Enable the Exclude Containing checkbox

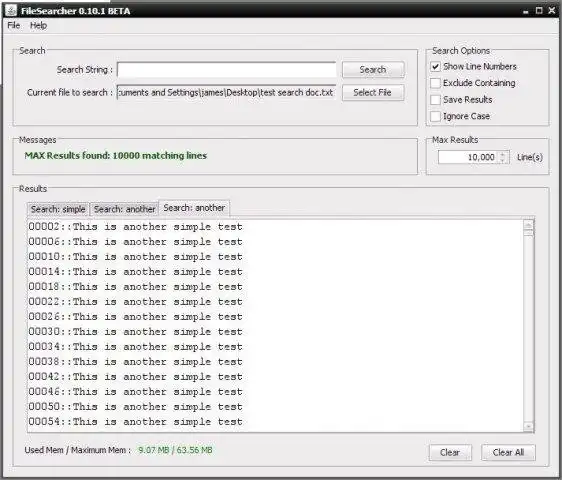coord(435,83)
